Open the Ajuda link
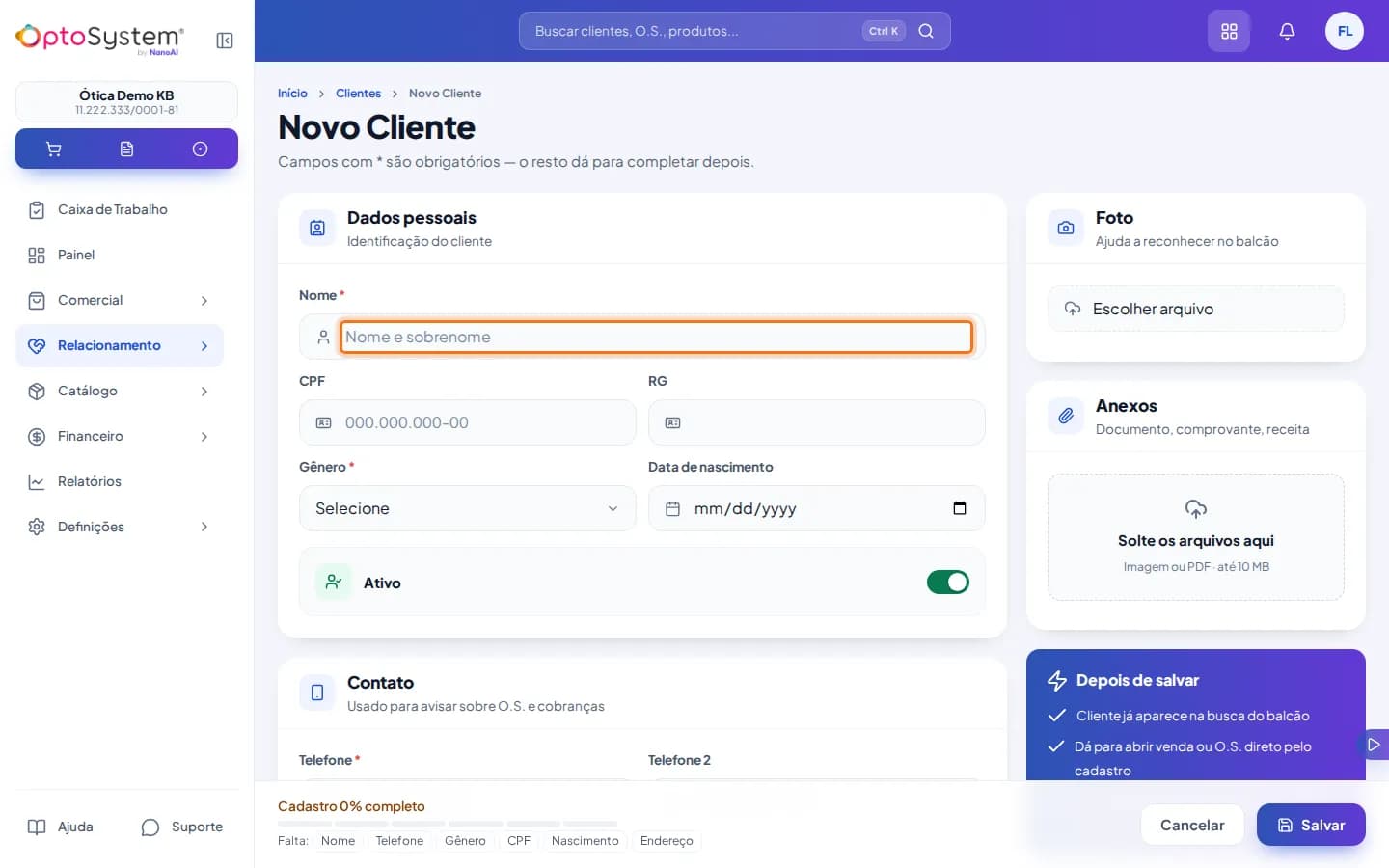 [x=61, y=827]
